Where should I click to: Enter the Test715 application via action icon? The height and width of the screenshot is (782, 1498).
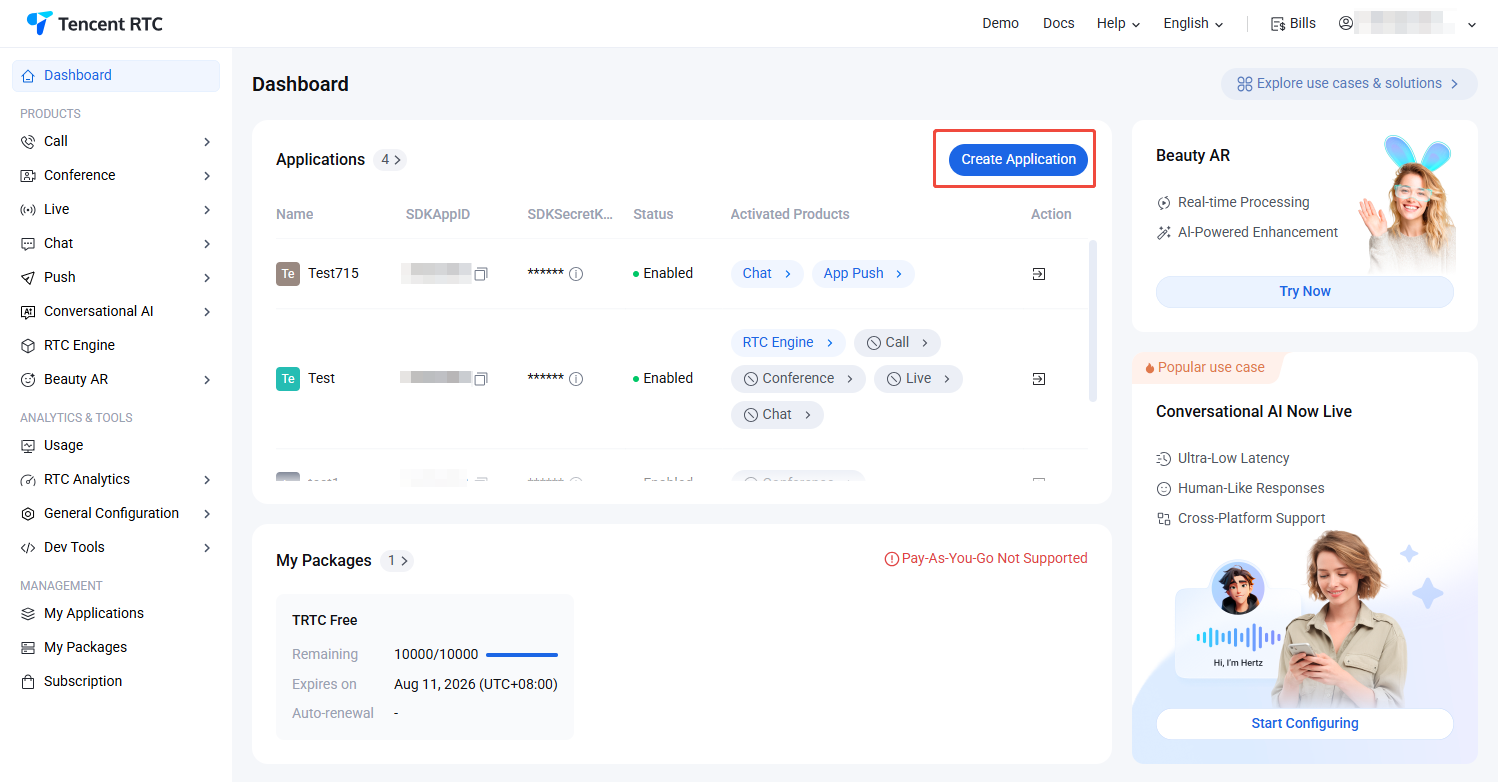point(1039,274)
